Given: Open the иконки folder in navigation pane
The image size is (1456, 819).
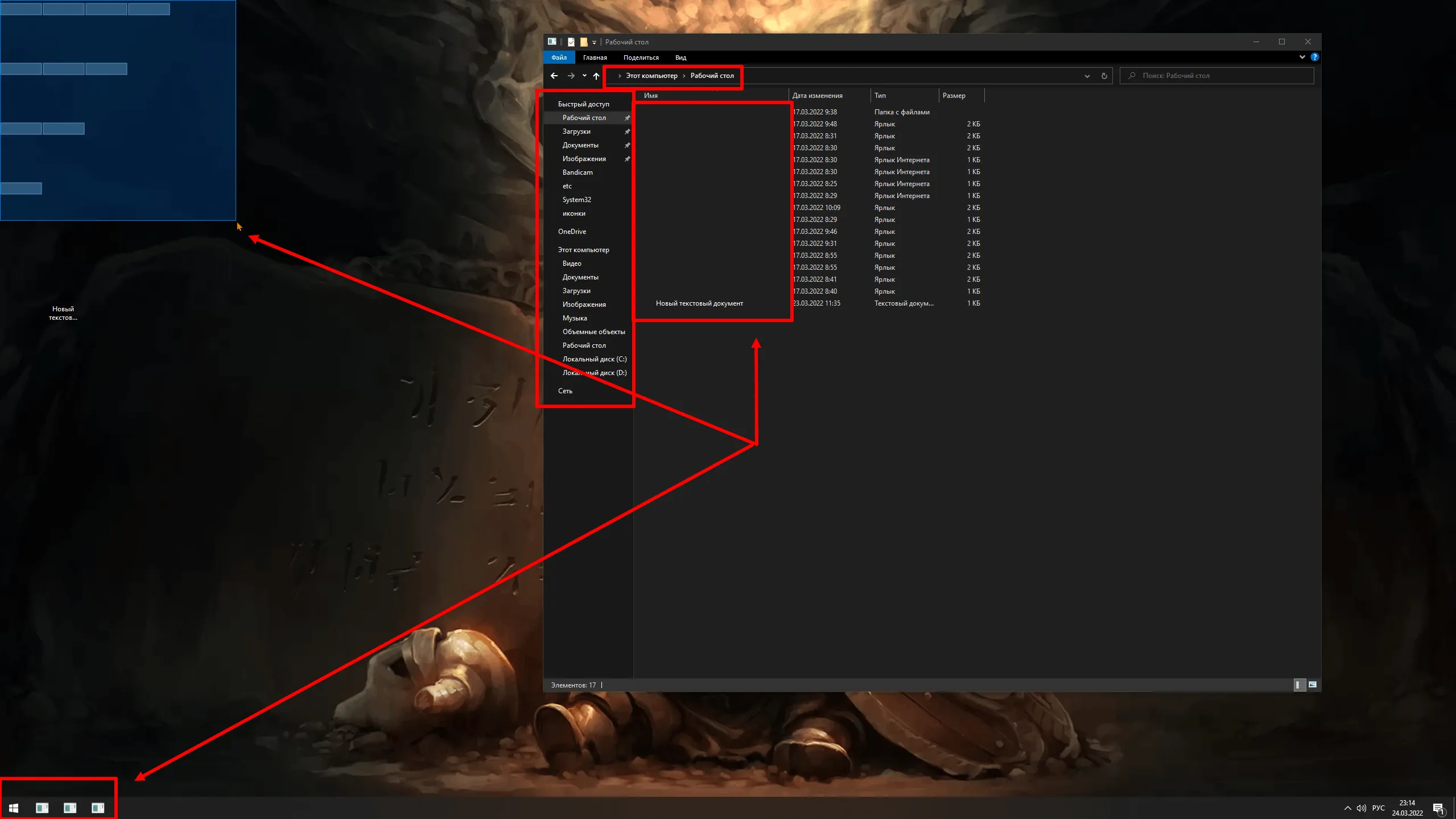Looking at the screenshot, I should coord(574,213).
